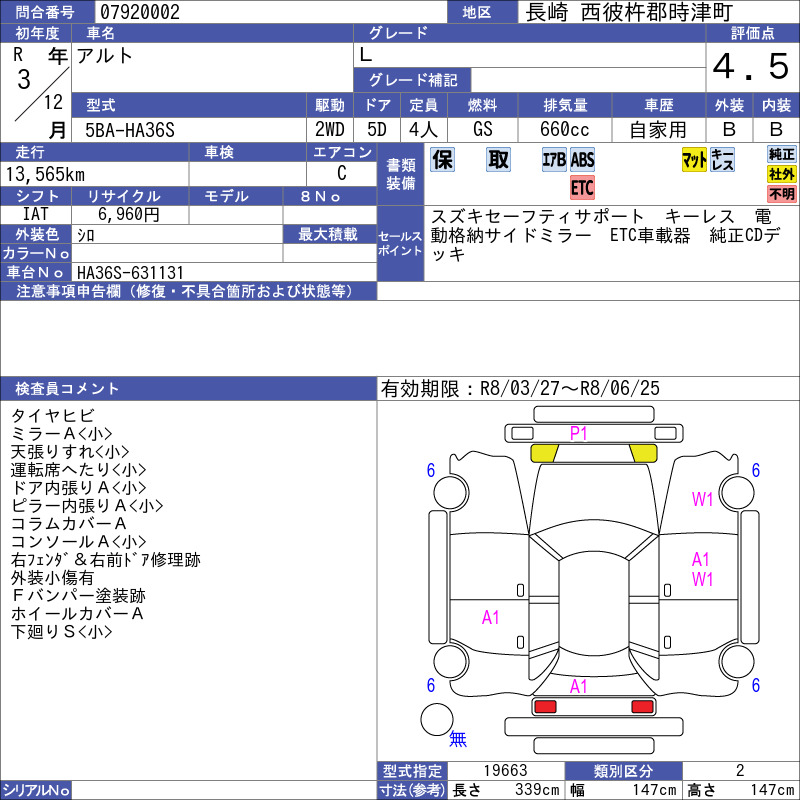This screenshot has width=800, height=800.
Task: Click the 保 warranty book icon
Action: [444, 160]
